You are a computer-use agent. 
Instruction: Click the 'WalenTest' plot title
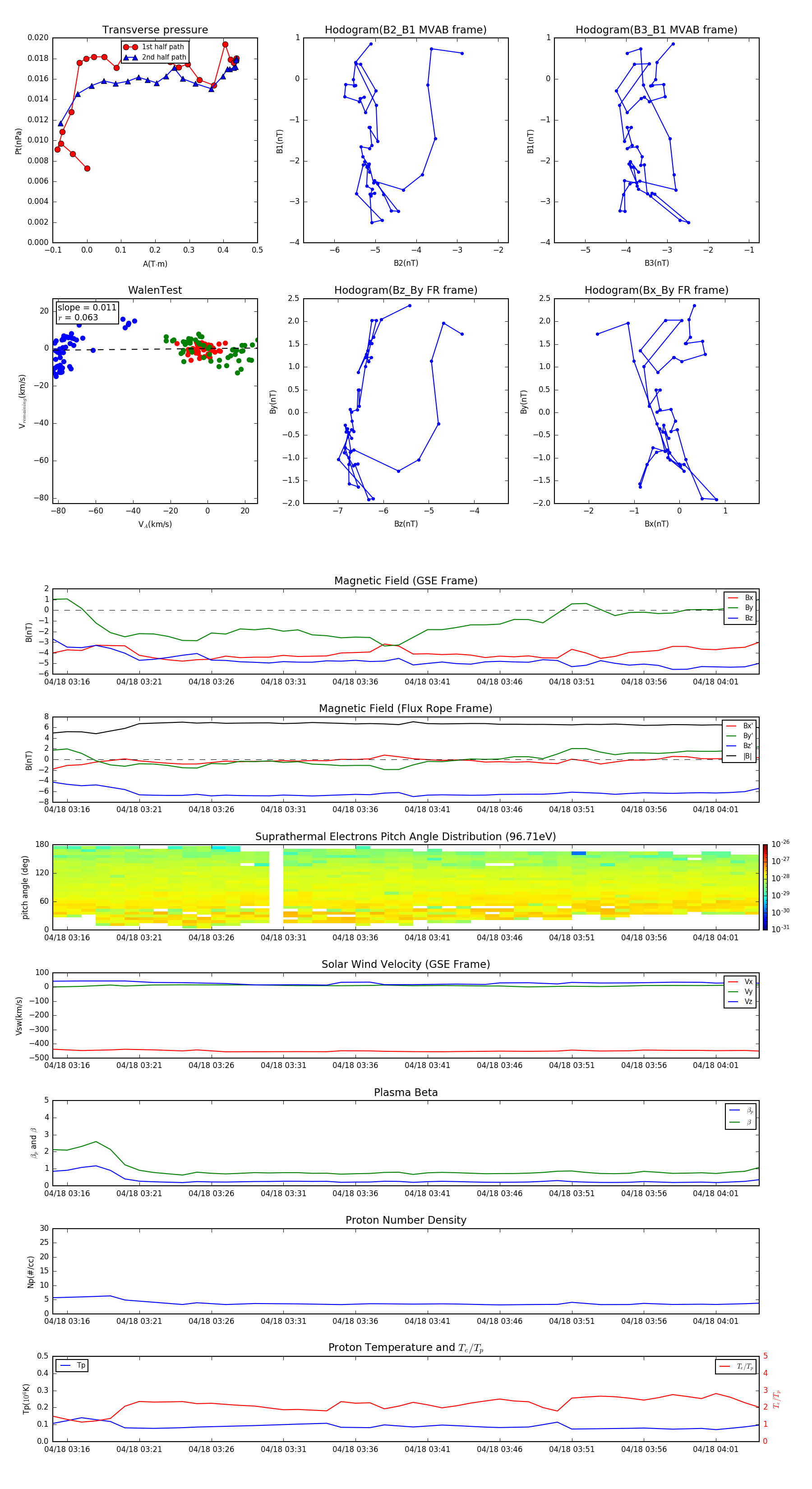coord(155,290)
